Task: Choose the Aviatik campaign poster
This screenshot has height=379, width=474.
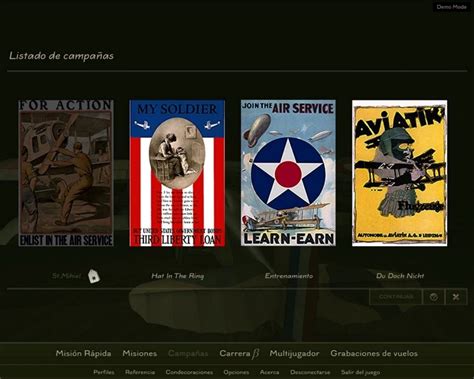Action: (400, 173)
